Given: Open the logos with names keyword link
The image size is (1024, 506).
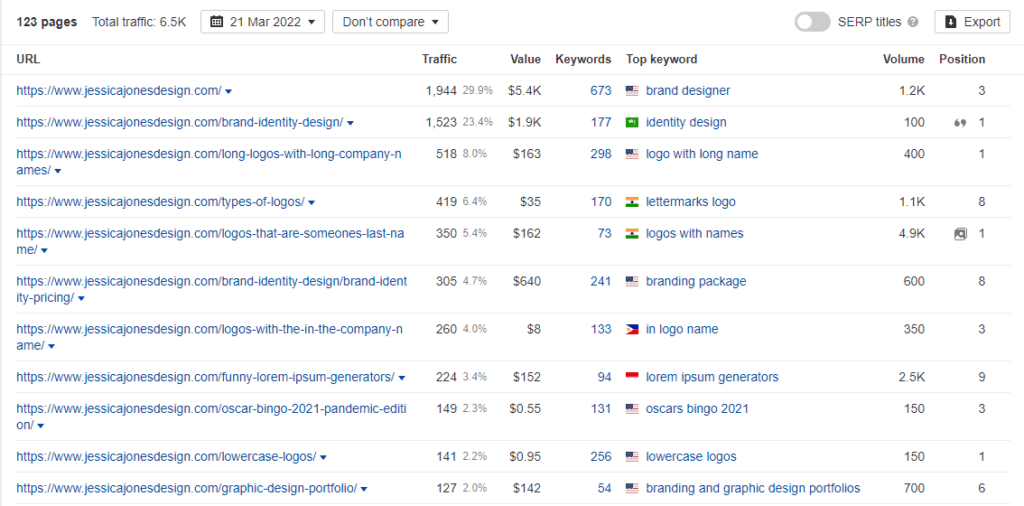Looking at the screenshot, I should click(x=694, y=233).
